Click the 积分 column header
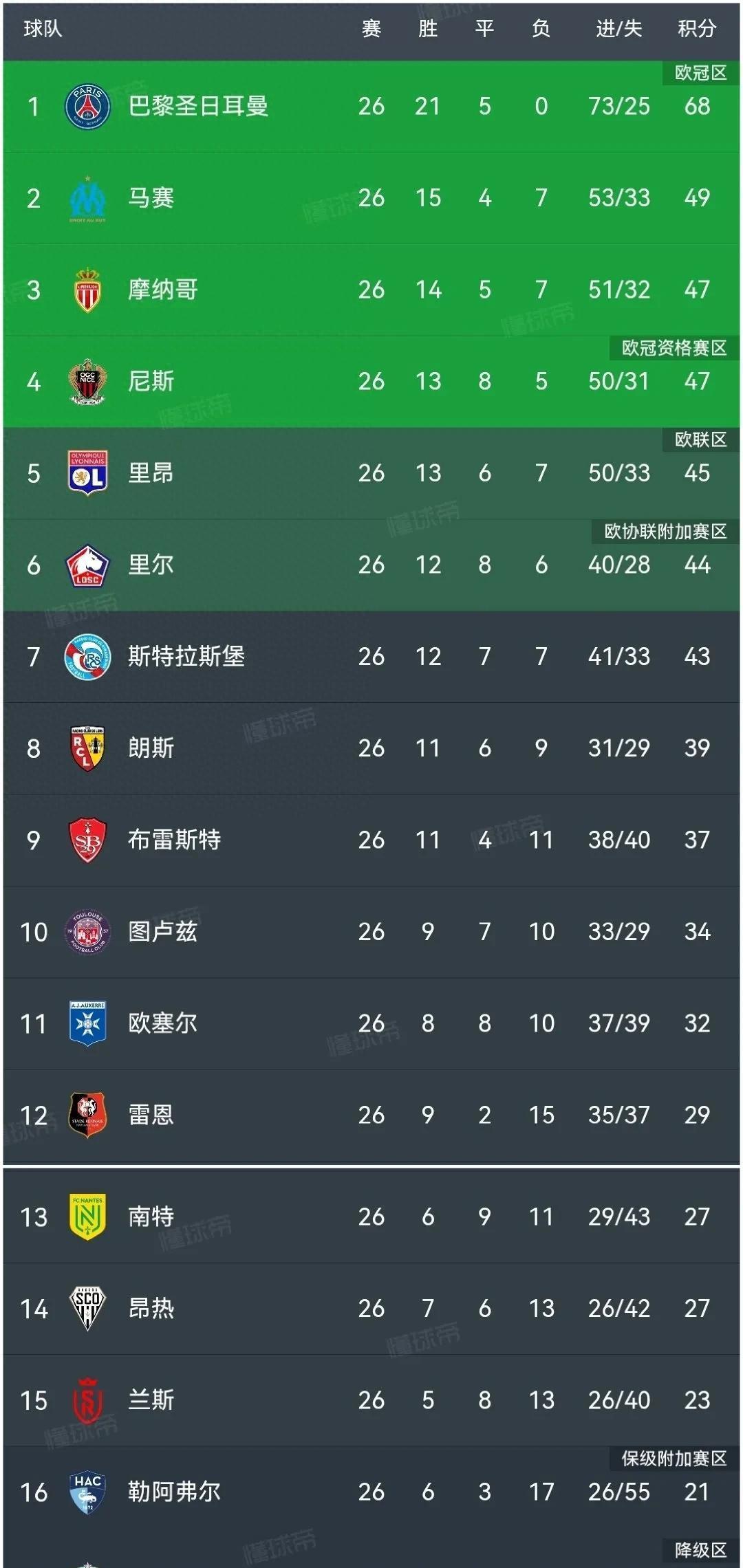743x1568 pixels. 697,29
